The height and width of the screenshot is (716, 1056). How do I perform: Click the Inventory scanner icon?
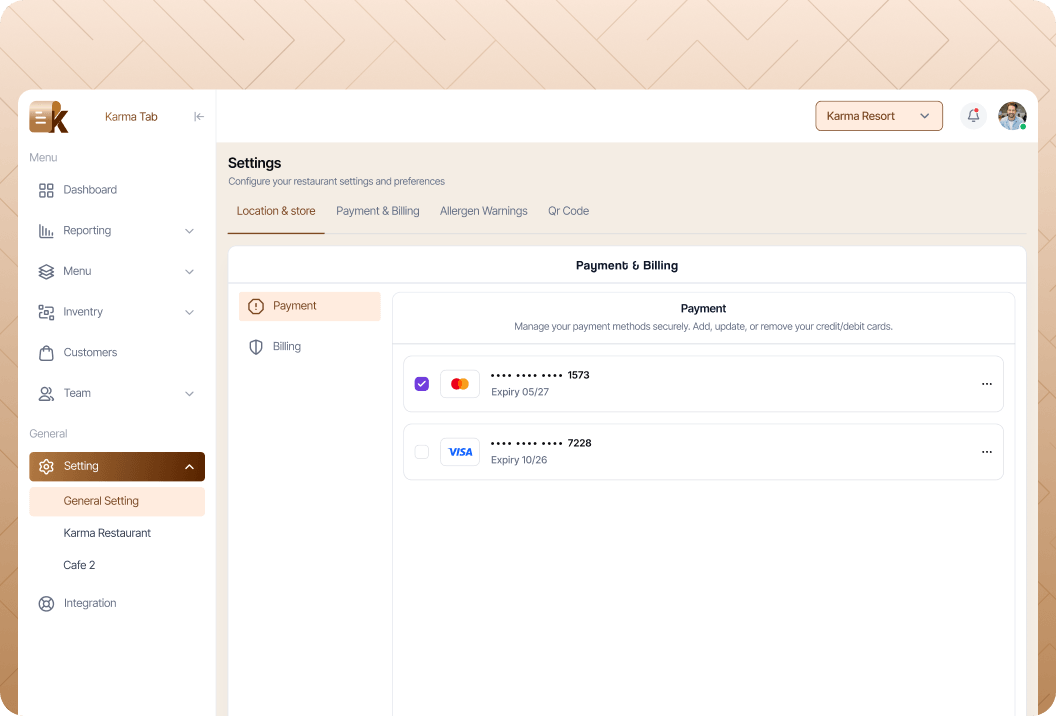46,312
